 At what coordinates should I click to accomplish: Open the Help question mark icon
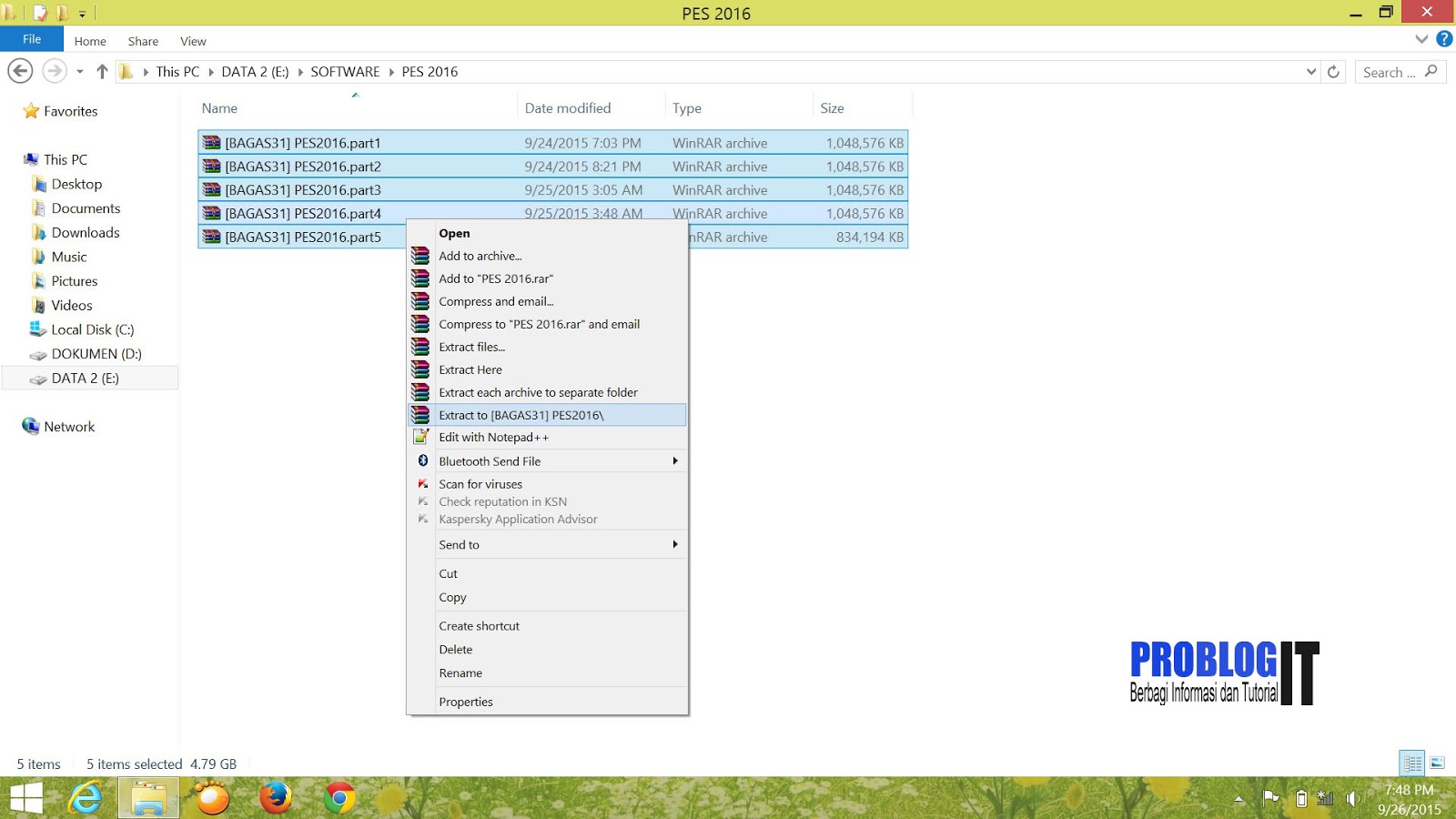point(1444,39)
